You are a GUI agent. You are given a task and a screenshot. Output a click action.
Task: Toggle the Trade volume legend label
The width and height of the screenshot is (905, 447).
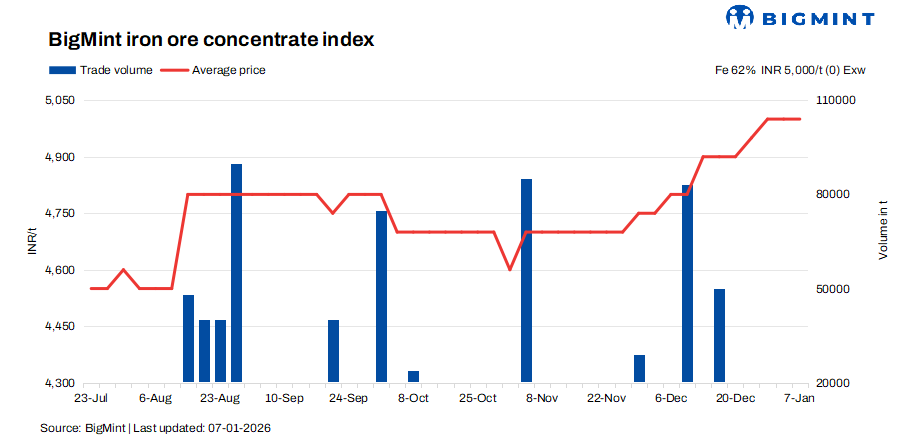pos(115,70)
